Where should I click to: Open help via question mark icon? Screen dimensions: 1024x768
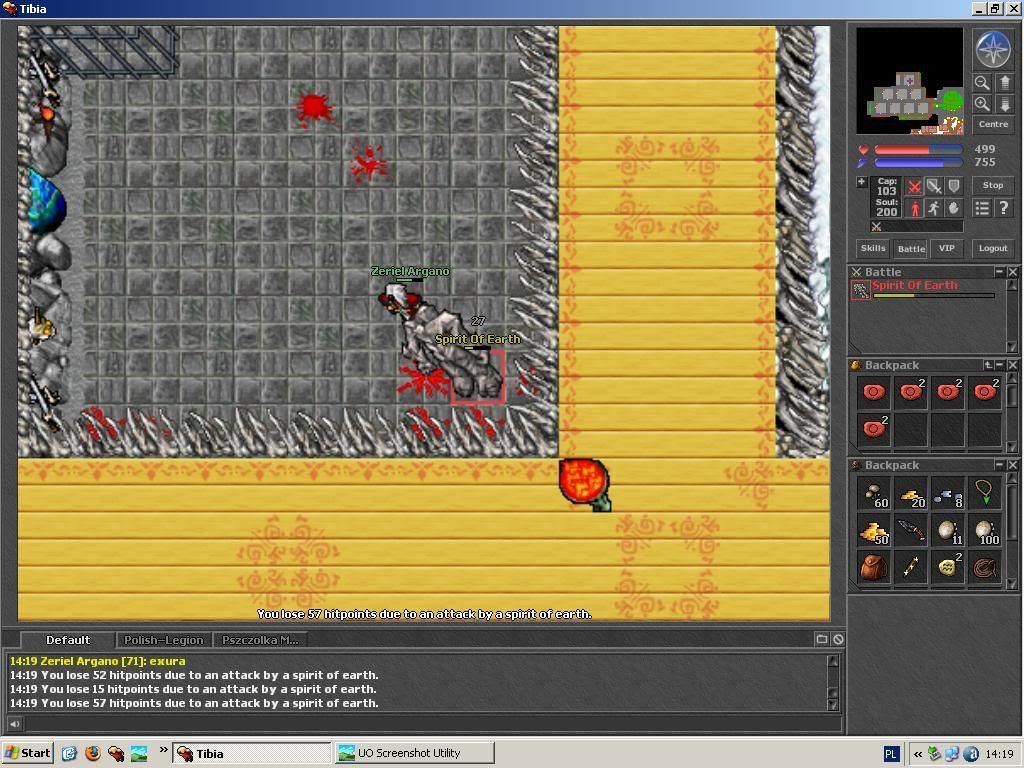tap(1004, 208)
